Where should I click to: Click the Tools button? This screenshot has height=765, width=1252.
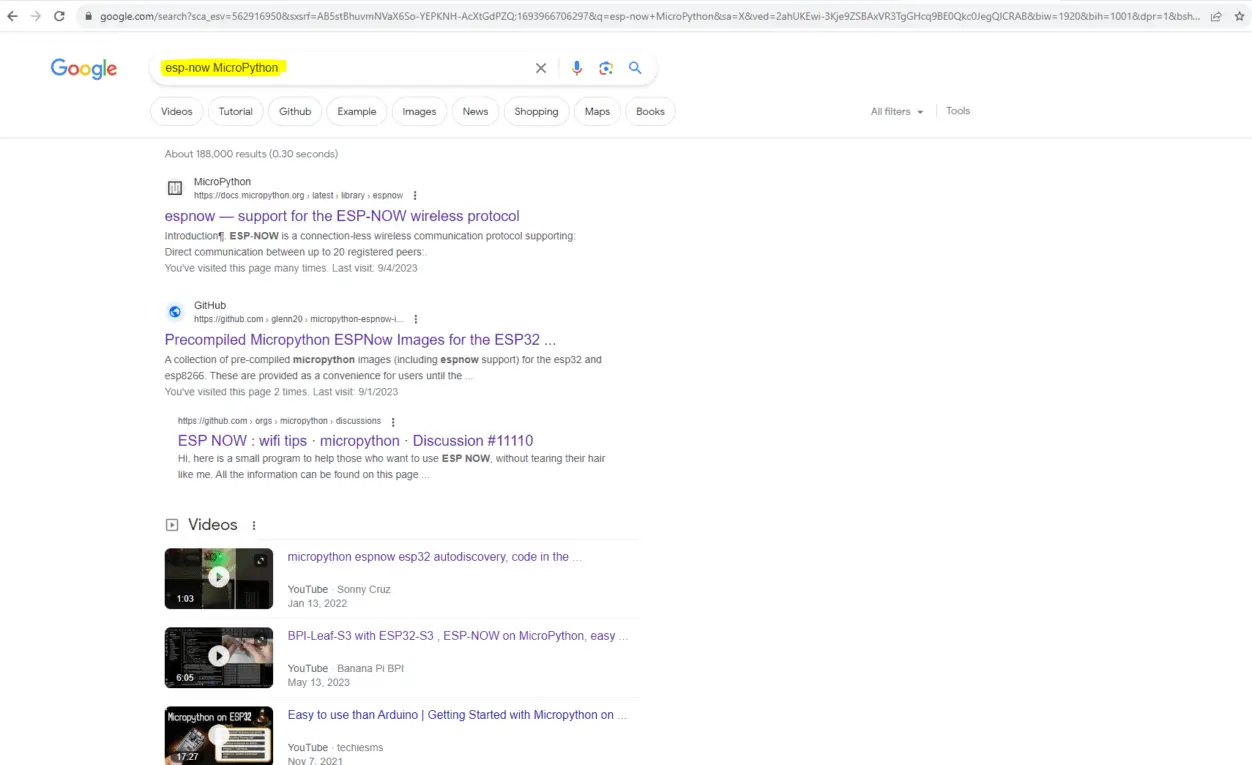pos(957,111)
